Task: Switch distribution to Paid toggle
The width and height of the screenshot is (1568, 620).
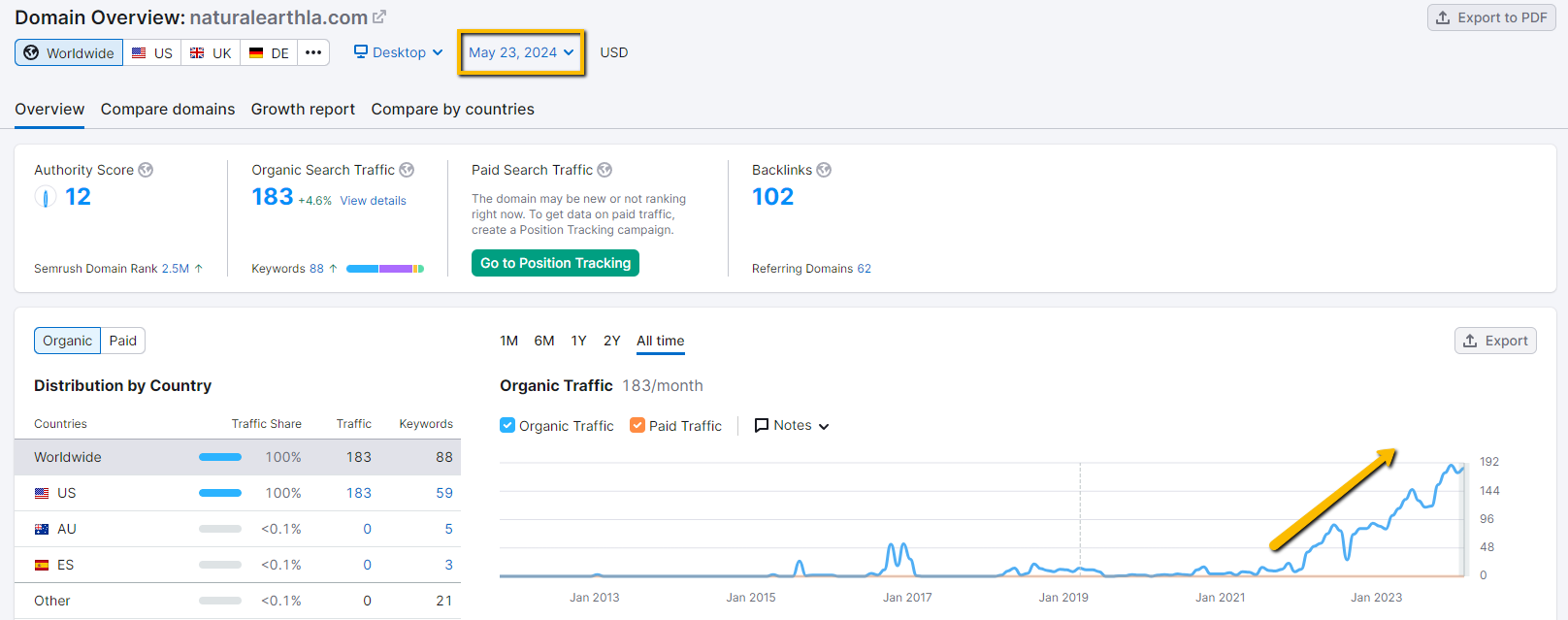Action: click(123, 341)
